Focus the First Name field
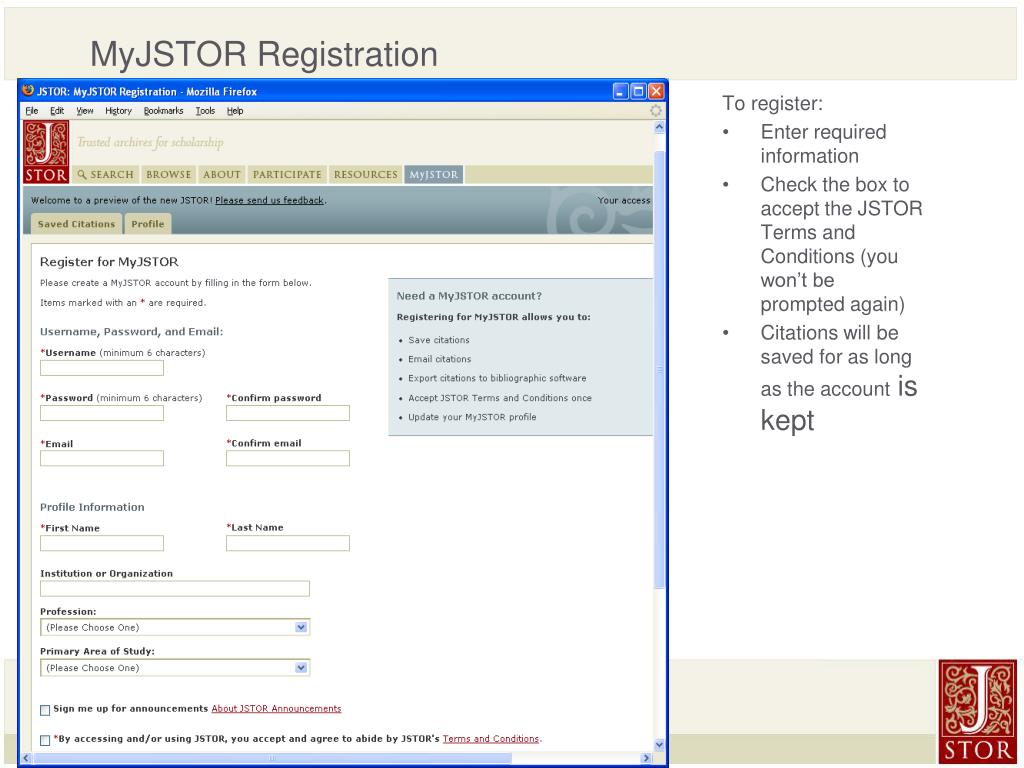 [102, 543]
